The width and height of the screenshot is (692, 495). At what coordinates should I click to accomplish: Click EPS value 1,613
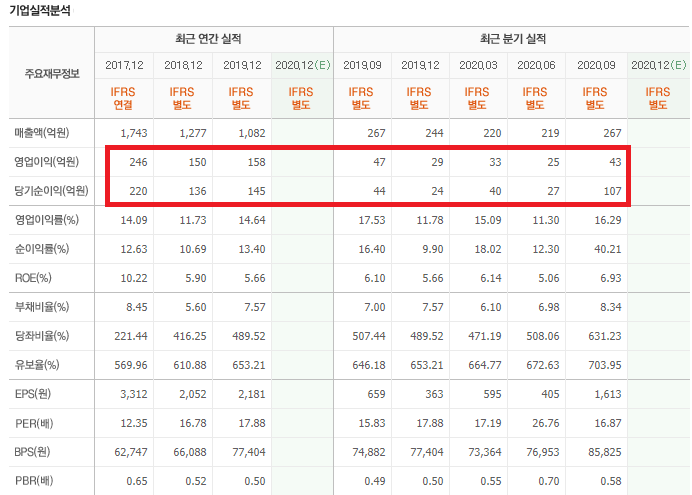[x=608, y=394]
